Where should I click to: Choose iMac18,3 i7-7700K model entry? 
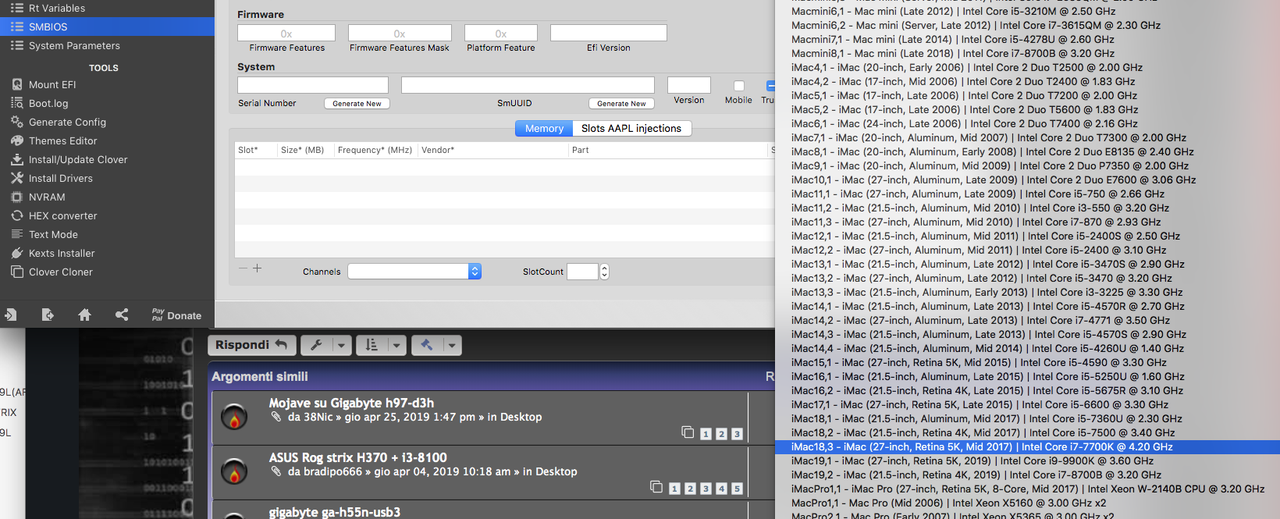click(x=1027, y=447)
